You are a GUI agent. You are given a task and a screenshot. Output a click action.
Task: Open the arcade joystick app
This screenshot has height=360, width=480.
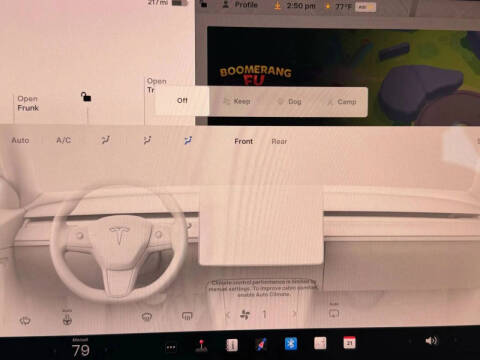[201, 346]
